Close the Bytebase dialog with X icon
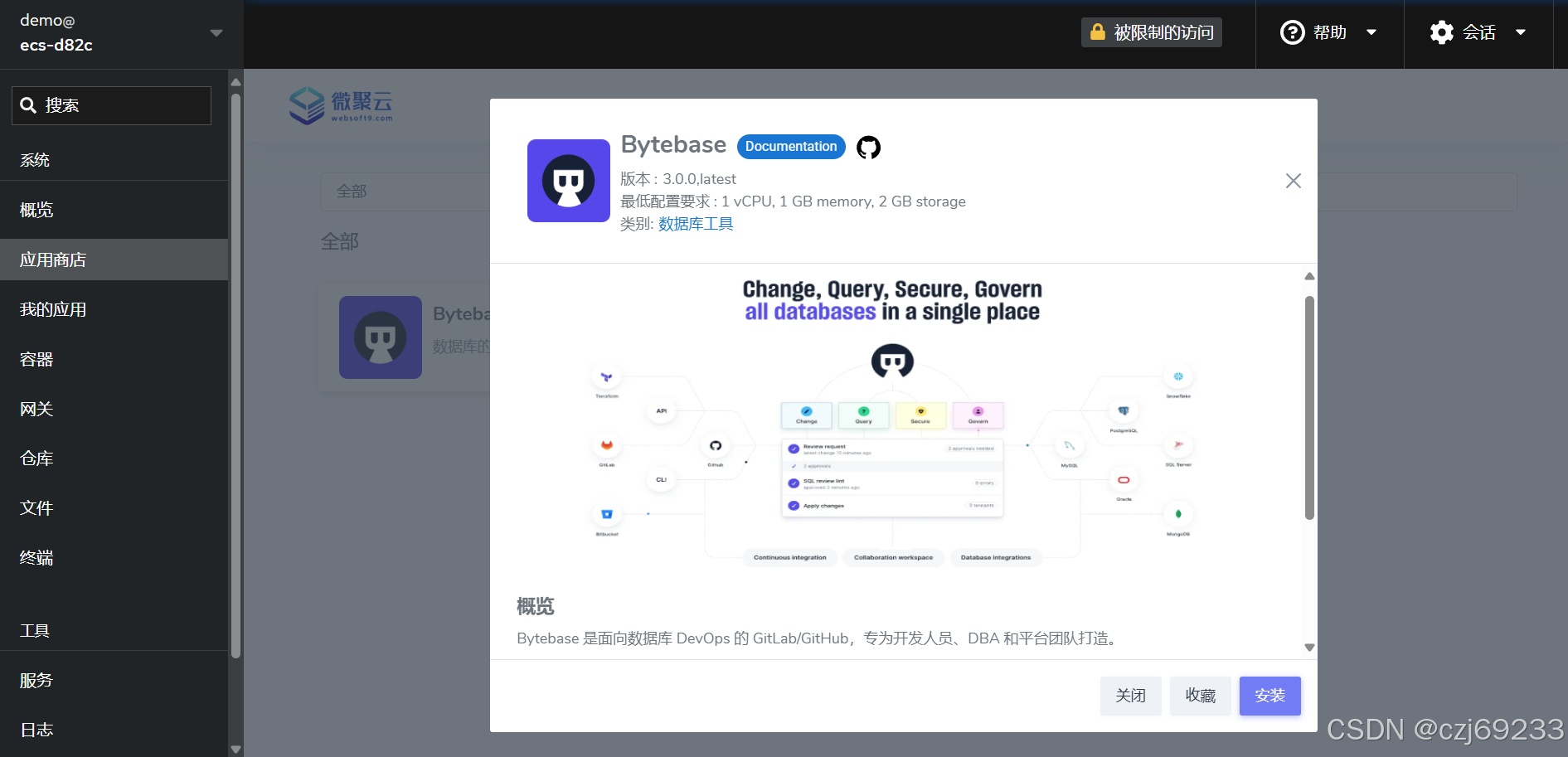 1294,181
